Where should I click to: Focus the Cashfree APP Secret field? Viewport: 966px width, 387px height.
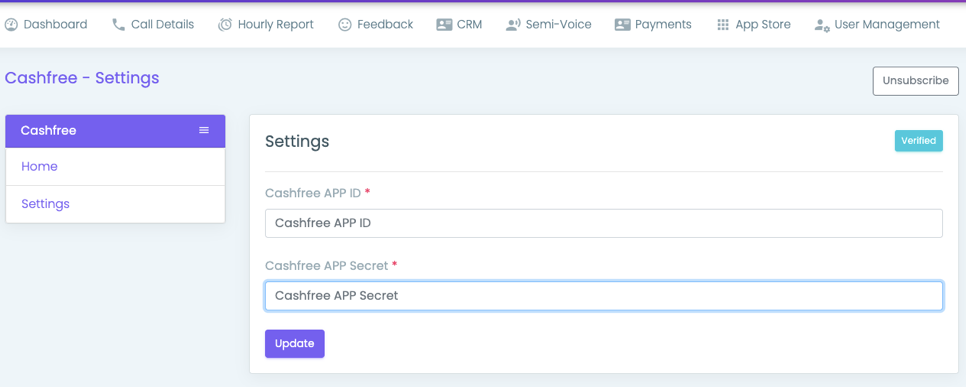pos(604,296)
